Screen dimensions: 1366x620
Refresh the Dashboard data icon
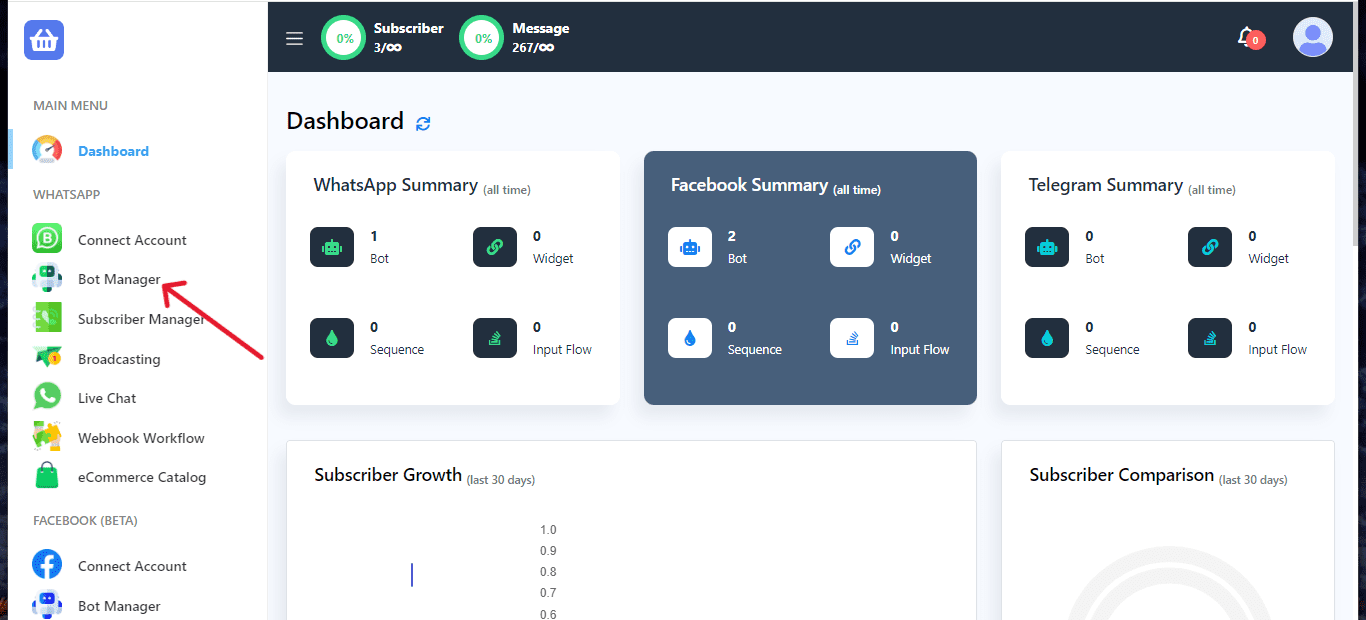423,123
